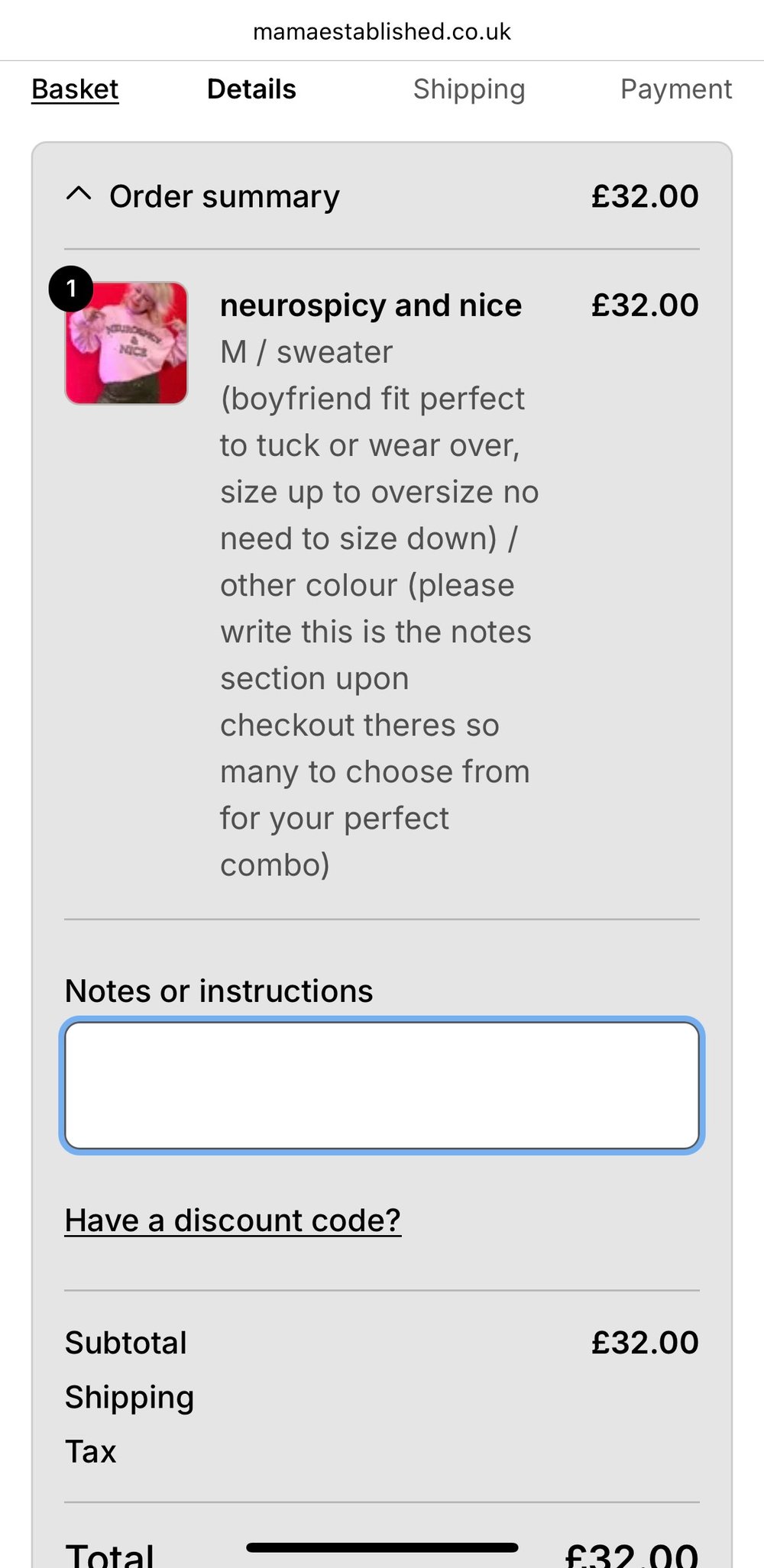Image resolution: width=764 pixels, height=1568 pixels.
Task: Tap the mamaestablished.co.uk address bar
Action: (382, 31)
